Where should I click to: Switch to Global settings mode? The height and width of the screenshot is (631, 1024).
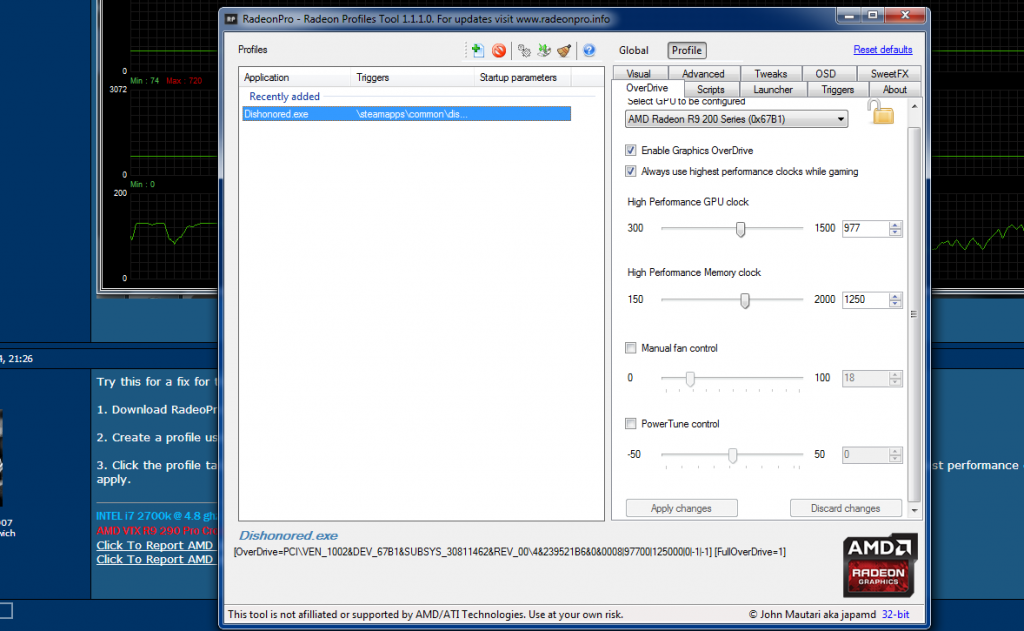tap(633, 50)
